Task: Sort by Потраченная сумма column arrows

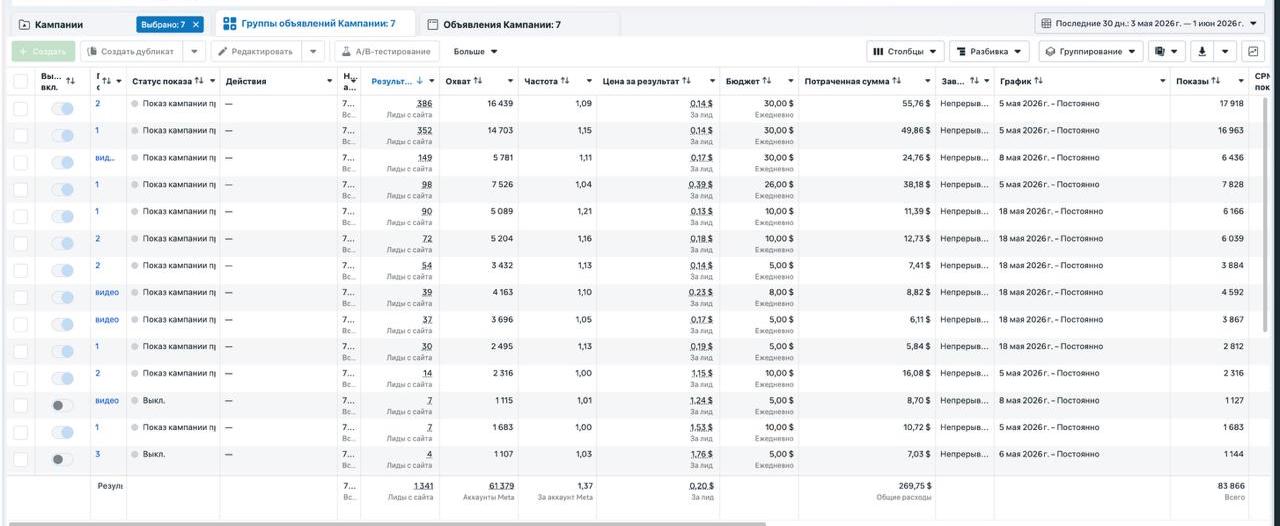Action: tap(897, 81)
